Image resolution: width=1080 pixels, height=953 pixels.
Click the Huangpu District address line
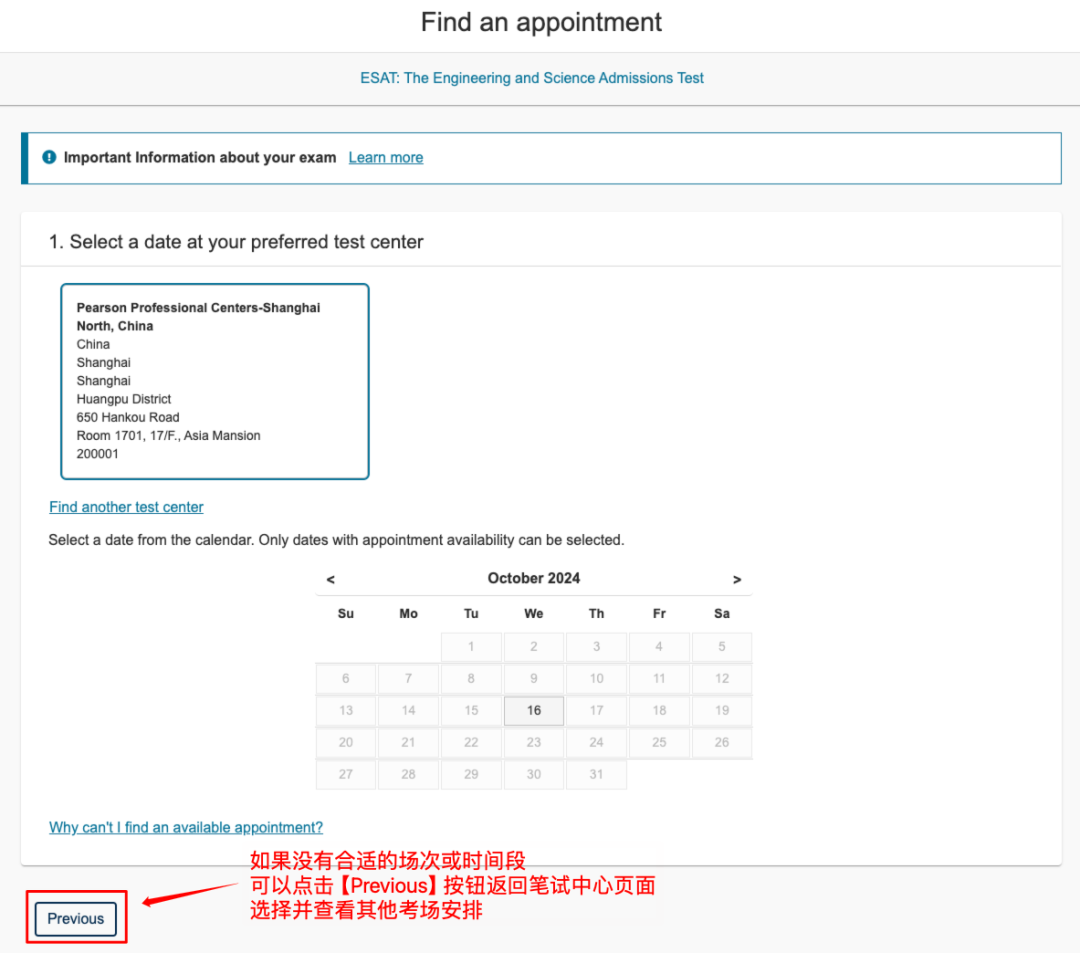click(124, 399)
